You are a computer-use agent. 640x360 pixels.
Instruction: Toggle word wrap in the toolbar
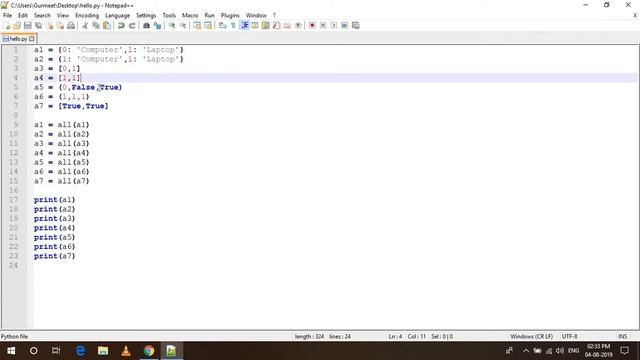click(222, 25)
